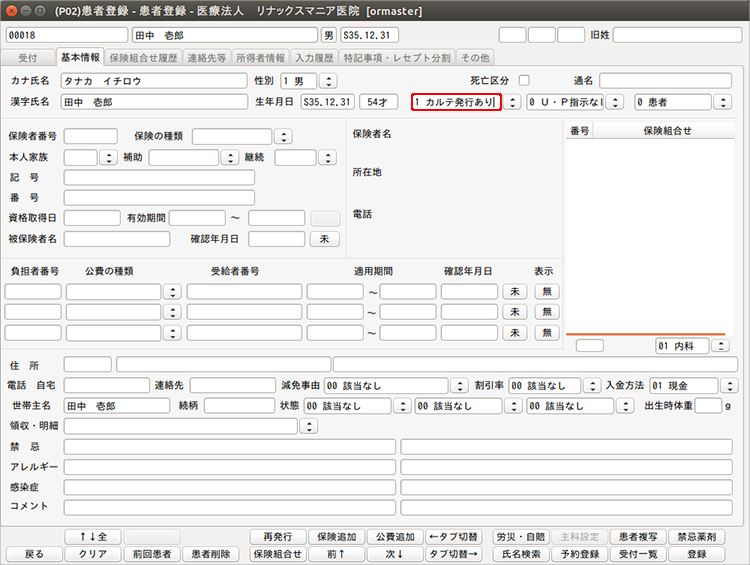Screen dimensions: 750x565
Task: Open the 所得者情報 tab
Action: [261, 58]
